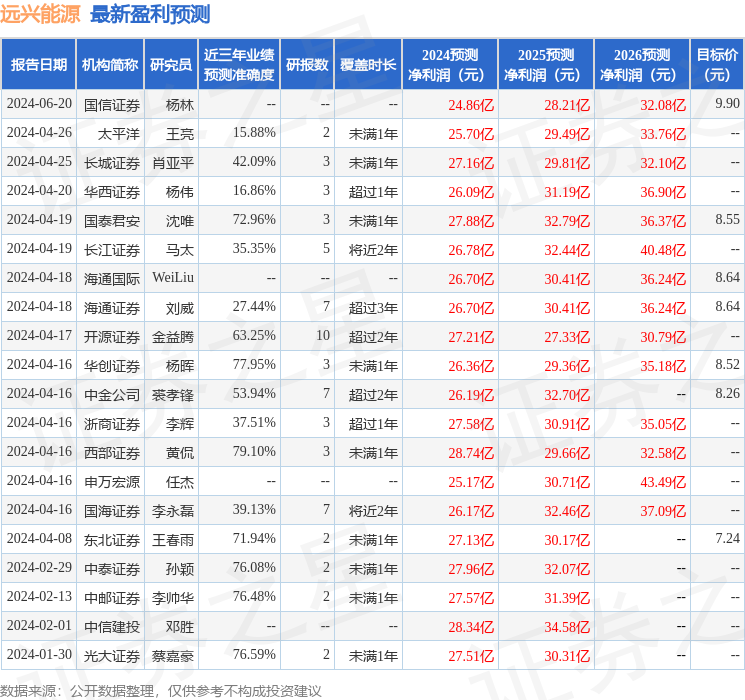
Task: Select the 光大证券 cell
Action: point(112,656)
